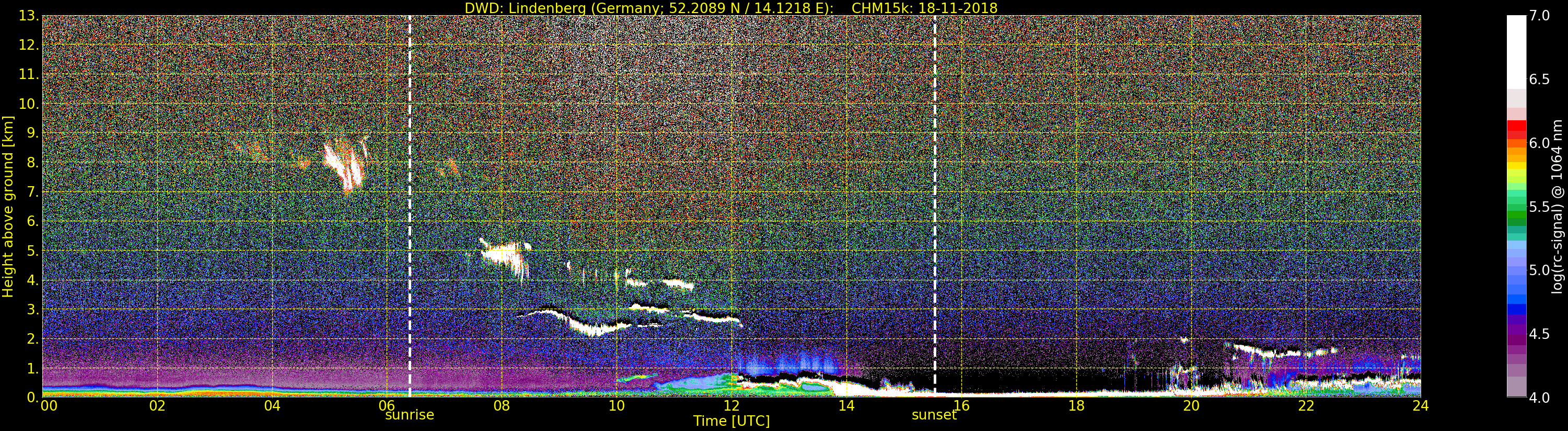The width and height of the screenshot is (1568, 431).
Task: Click the time axis tick '00'
Action: pyautogui.click(x=49, y=405)
